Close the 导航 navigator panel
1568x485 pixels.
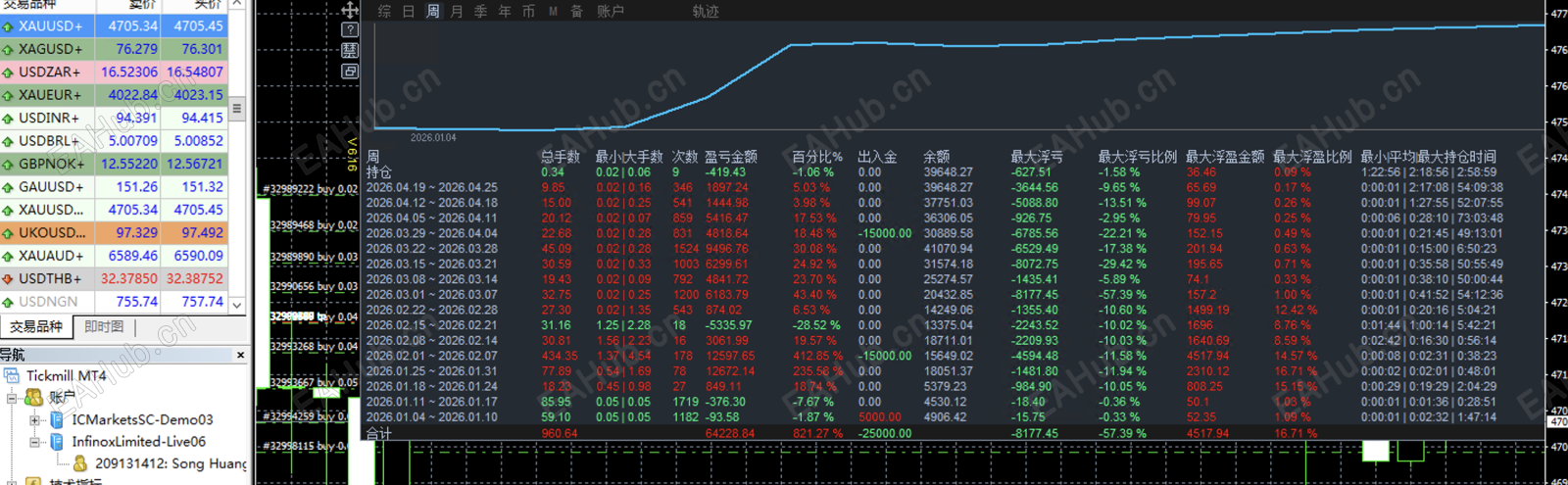pos(241,355)
